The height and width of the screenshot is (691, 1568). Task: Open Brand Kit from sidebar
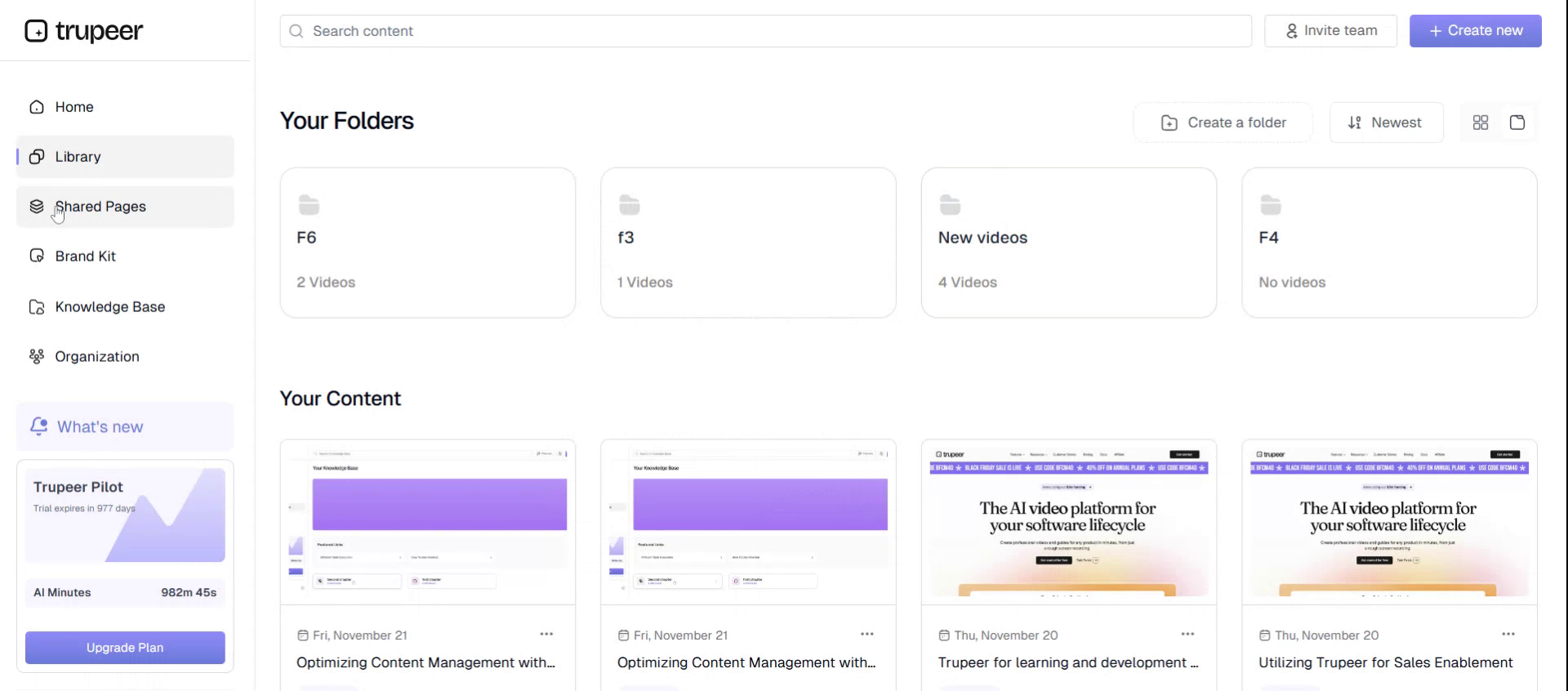pyautogui.click(x=125, y=256)
